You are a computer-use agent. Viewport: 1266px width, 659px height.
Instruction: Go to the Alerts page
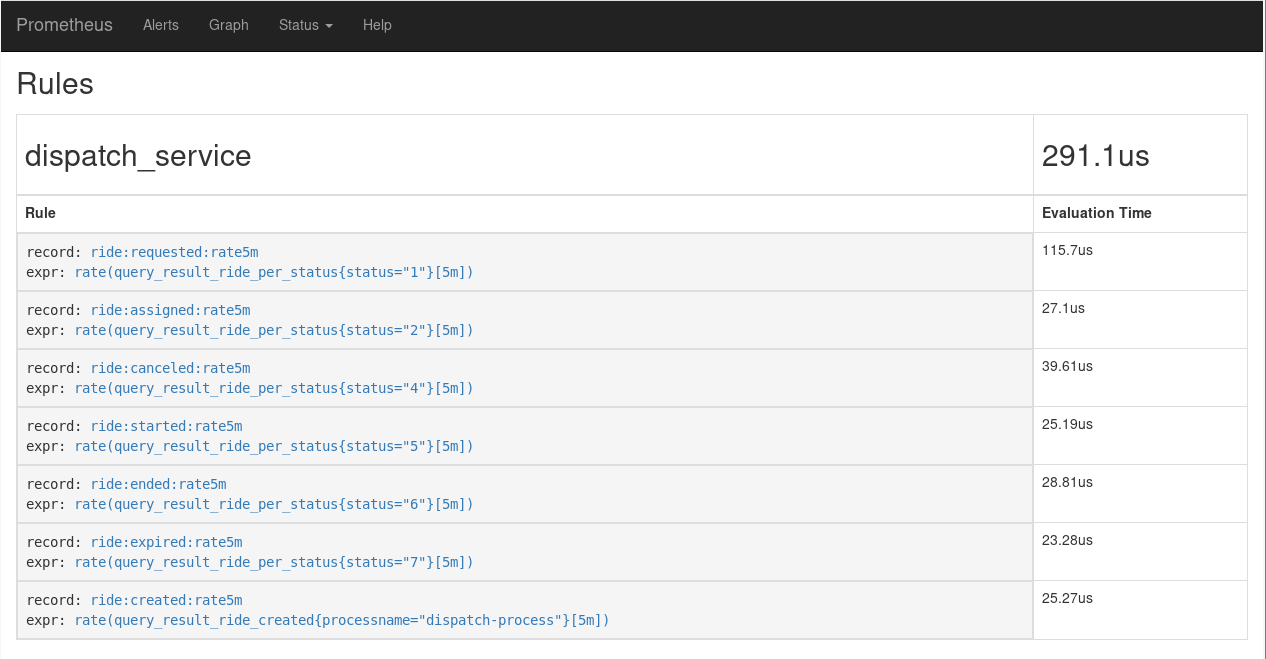tap(161, 25)
